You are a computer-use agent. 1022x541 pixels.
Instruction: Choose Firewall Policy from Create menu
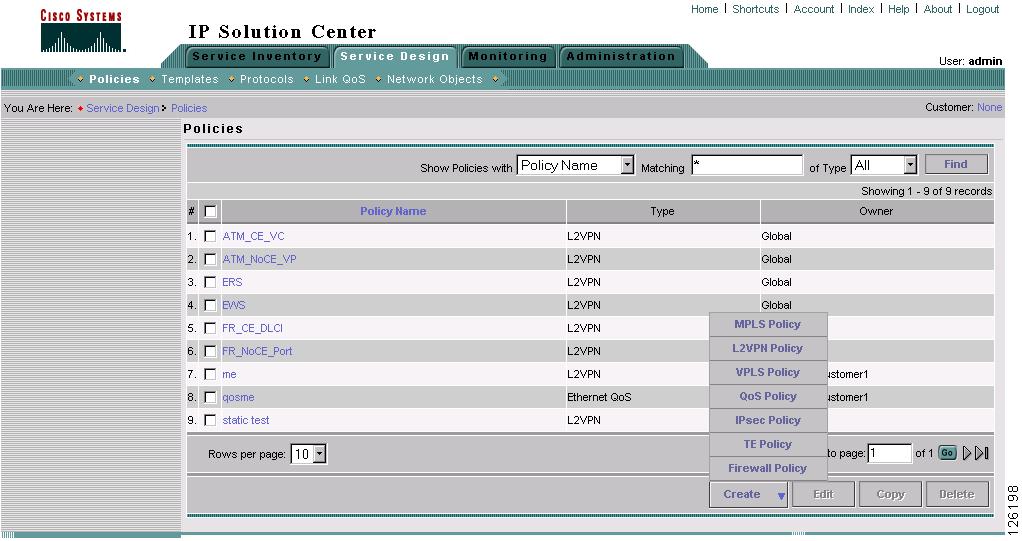pyautogui.click(x=768, y=468)
